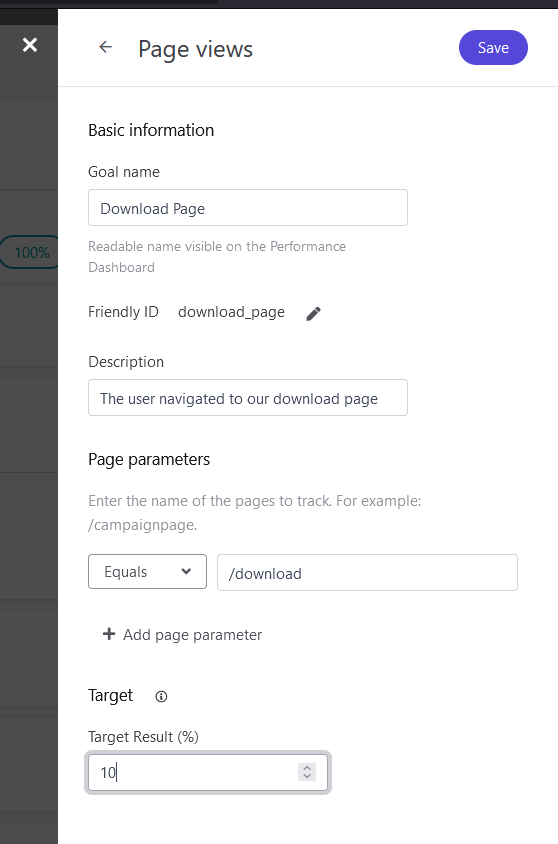Image resolution: width=558 pixels, height=844 pixels.
Task: Go back using the left arrow icon
Action: 106,47
